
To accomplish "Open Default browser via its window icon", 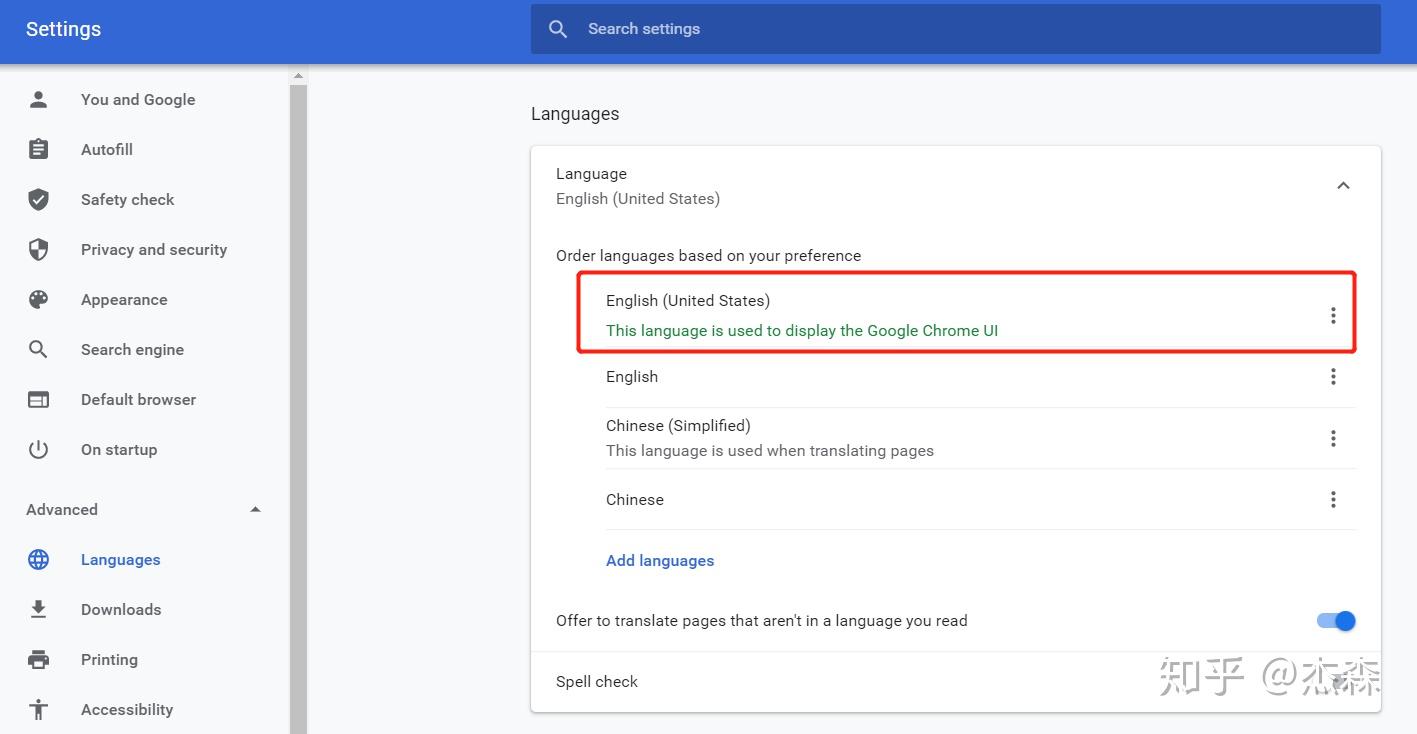I will click(x=38, y=399).
